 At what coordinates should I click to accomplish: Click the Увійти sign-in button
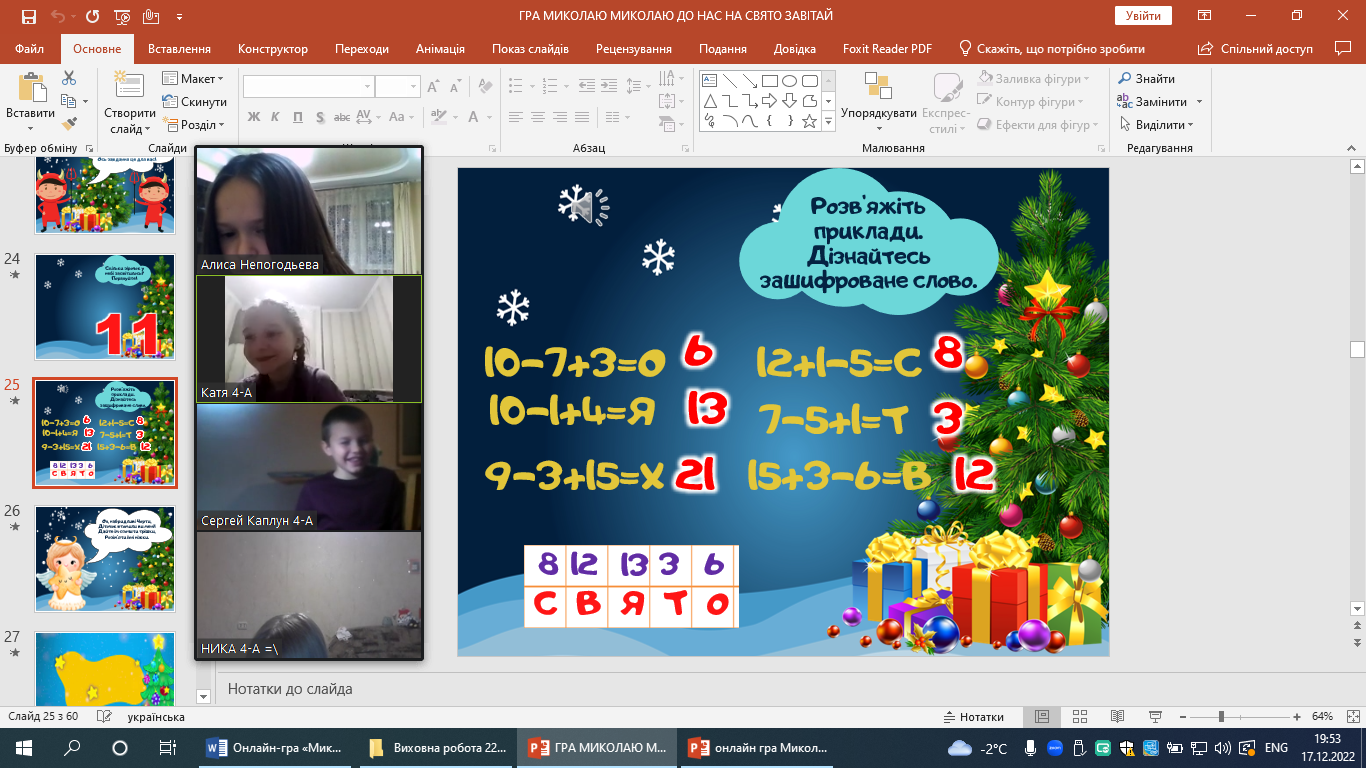(x=1143, y=16)
